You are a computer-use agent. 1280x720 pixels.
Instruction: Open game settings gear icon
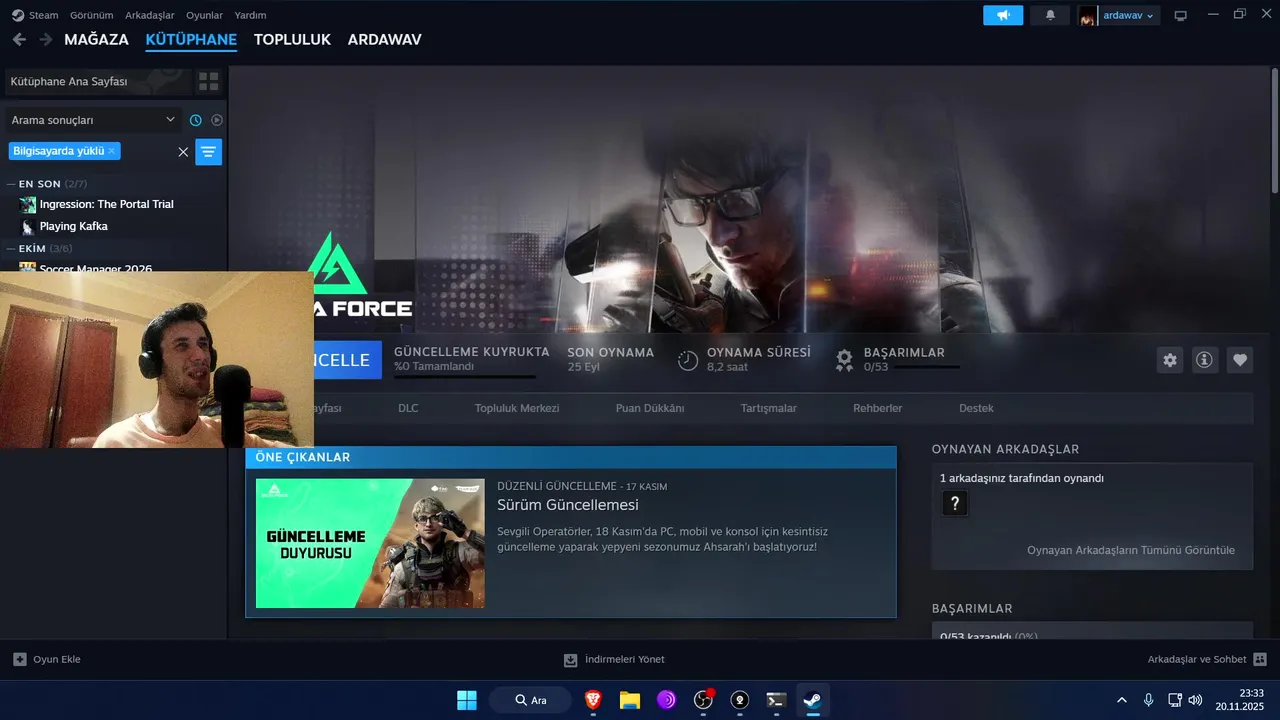pyautogui.click(x=1170, y=360)
